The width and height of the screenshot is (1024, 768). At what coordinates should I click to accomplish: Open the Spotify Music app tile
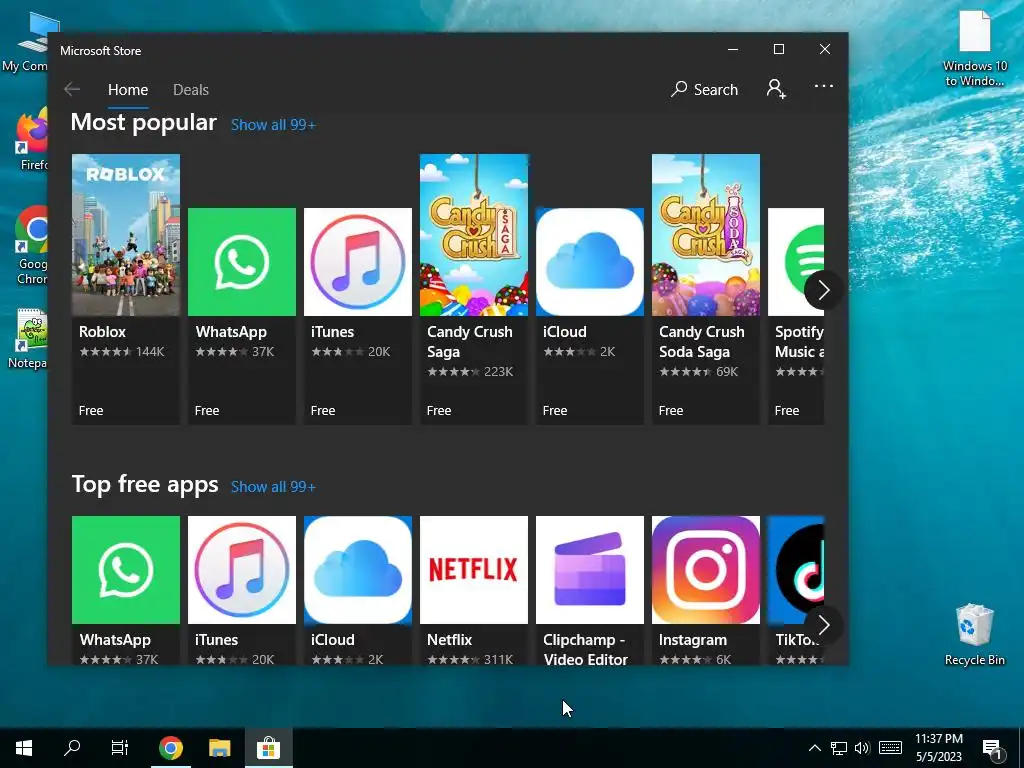click(x=796, y=316)
